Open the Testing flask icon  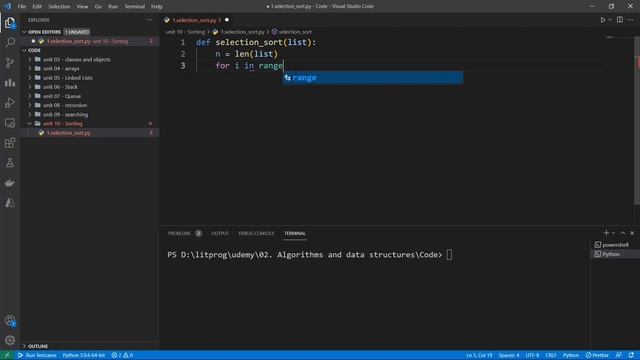coord(10,163)
